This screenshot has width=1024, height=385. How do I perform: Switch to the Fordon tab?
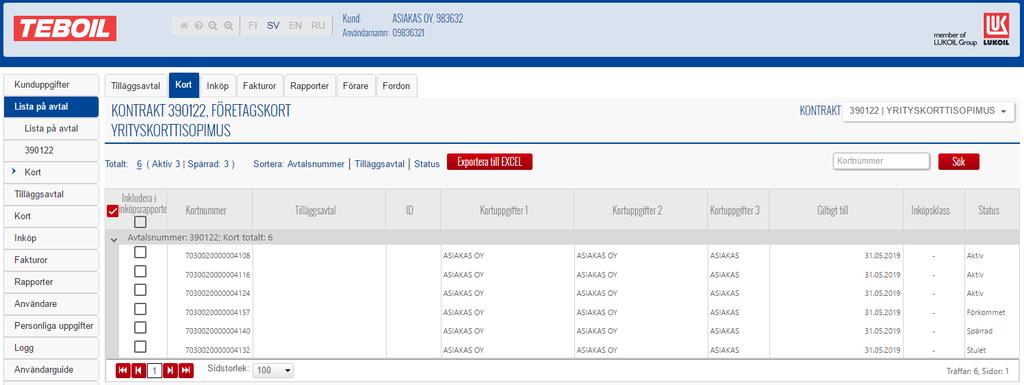pos(396,85)
